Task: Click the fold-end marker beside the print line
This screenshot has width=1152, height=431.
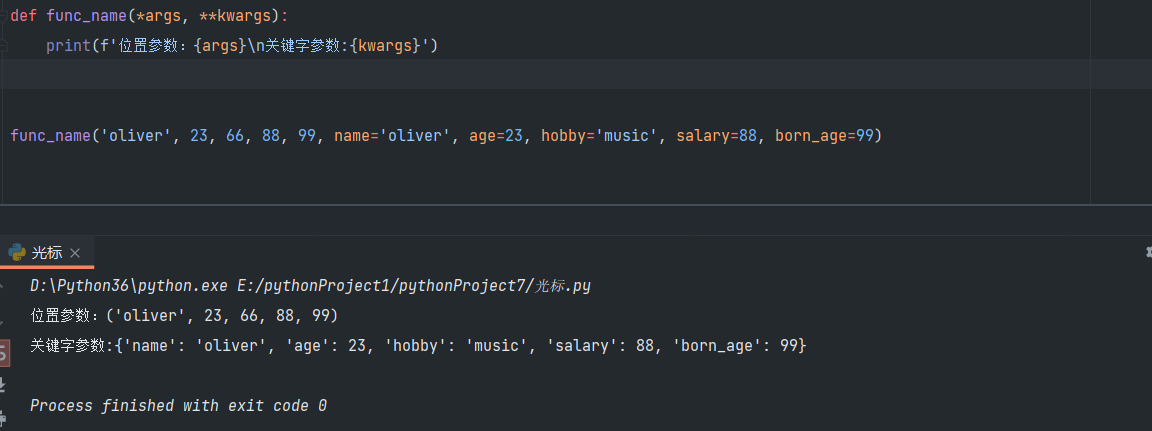Action: point(3,47)
